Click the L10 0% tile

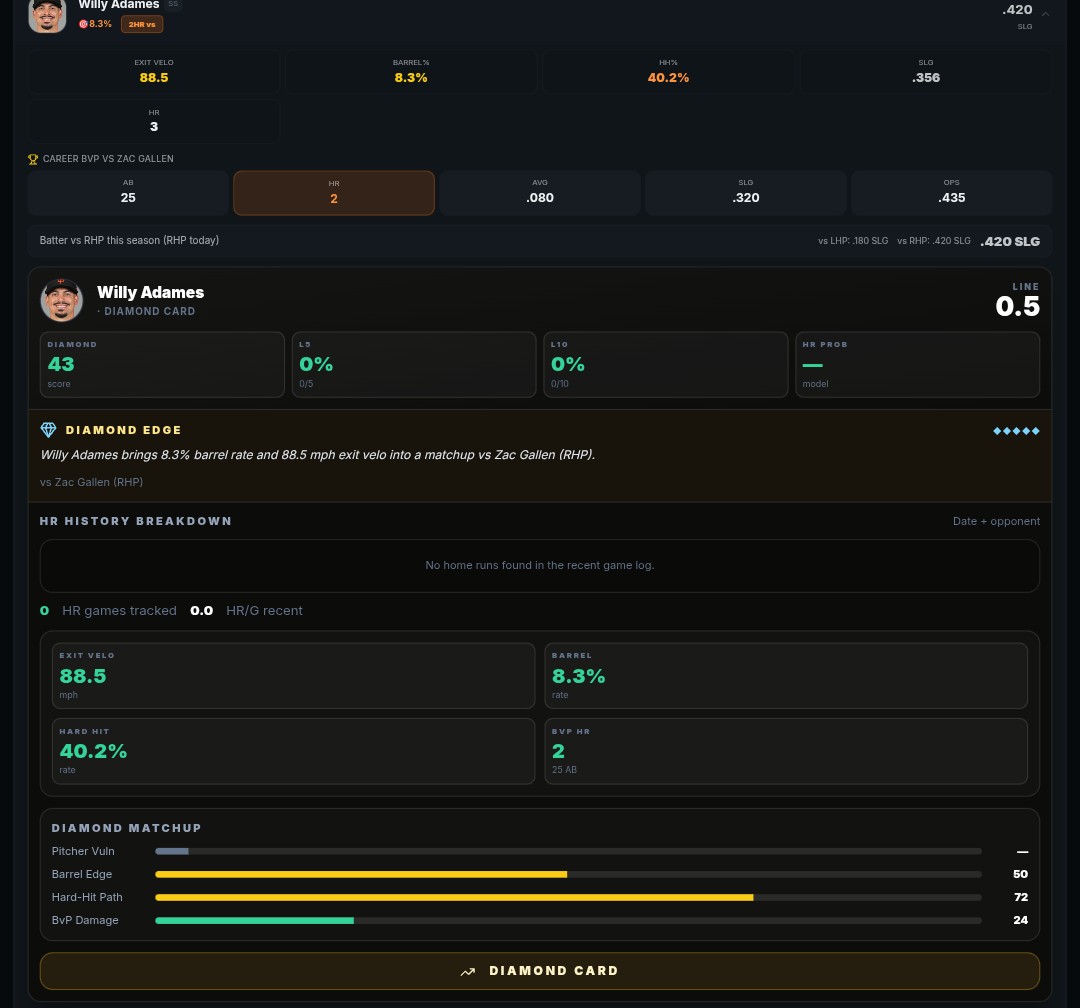coord(666,364)
